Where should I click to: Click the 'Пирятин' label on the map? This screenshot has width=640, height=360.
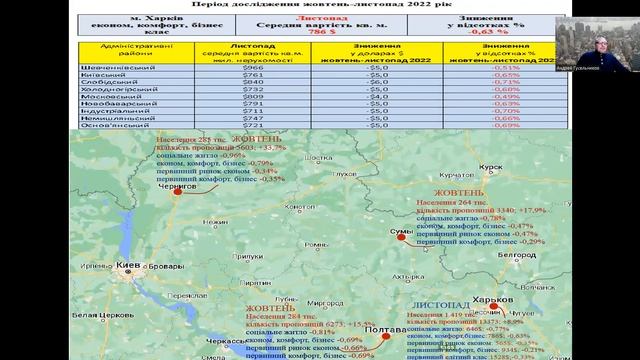(256, 283)
